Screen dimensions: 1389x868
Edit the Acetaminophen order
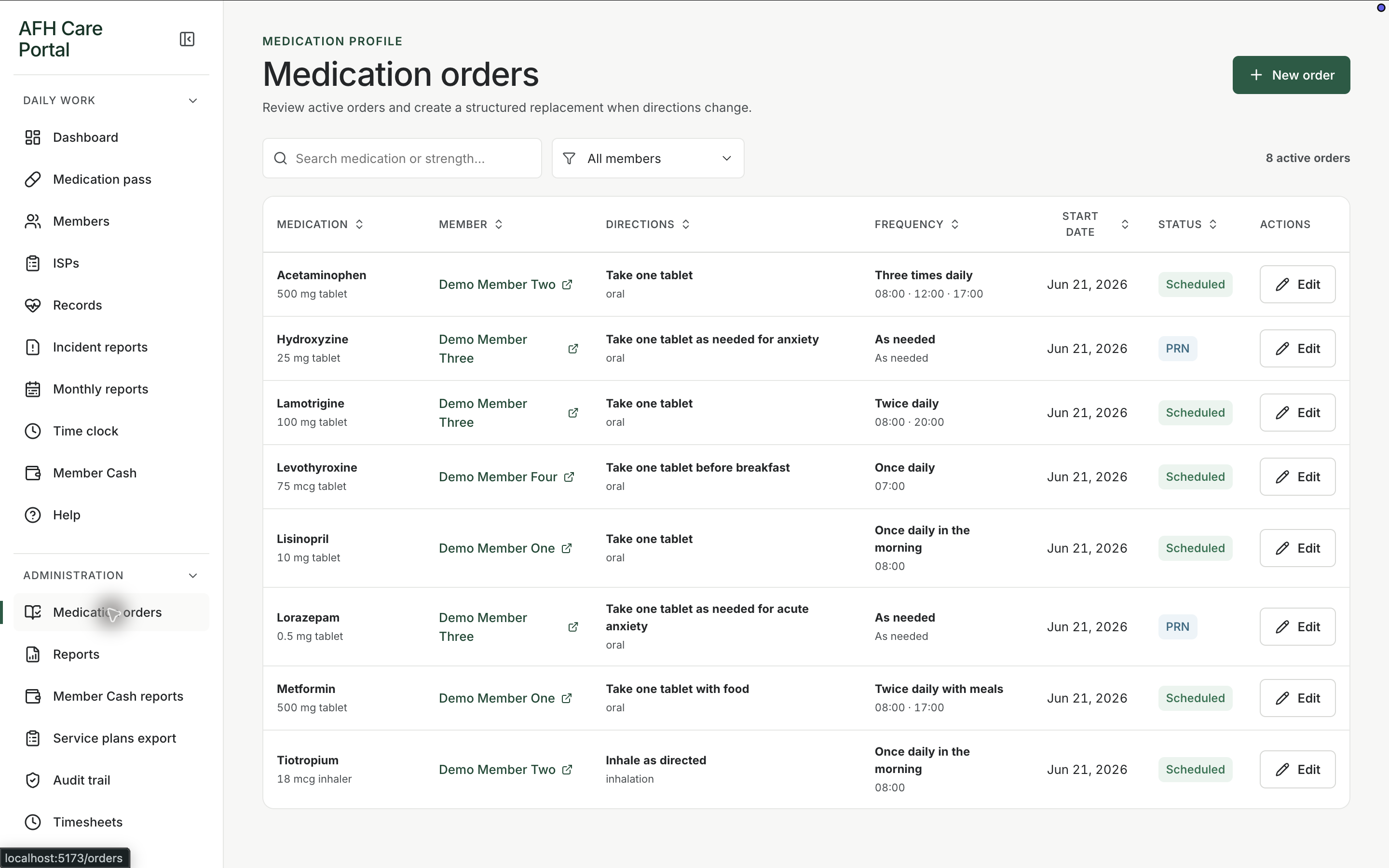click(1297, 284)
